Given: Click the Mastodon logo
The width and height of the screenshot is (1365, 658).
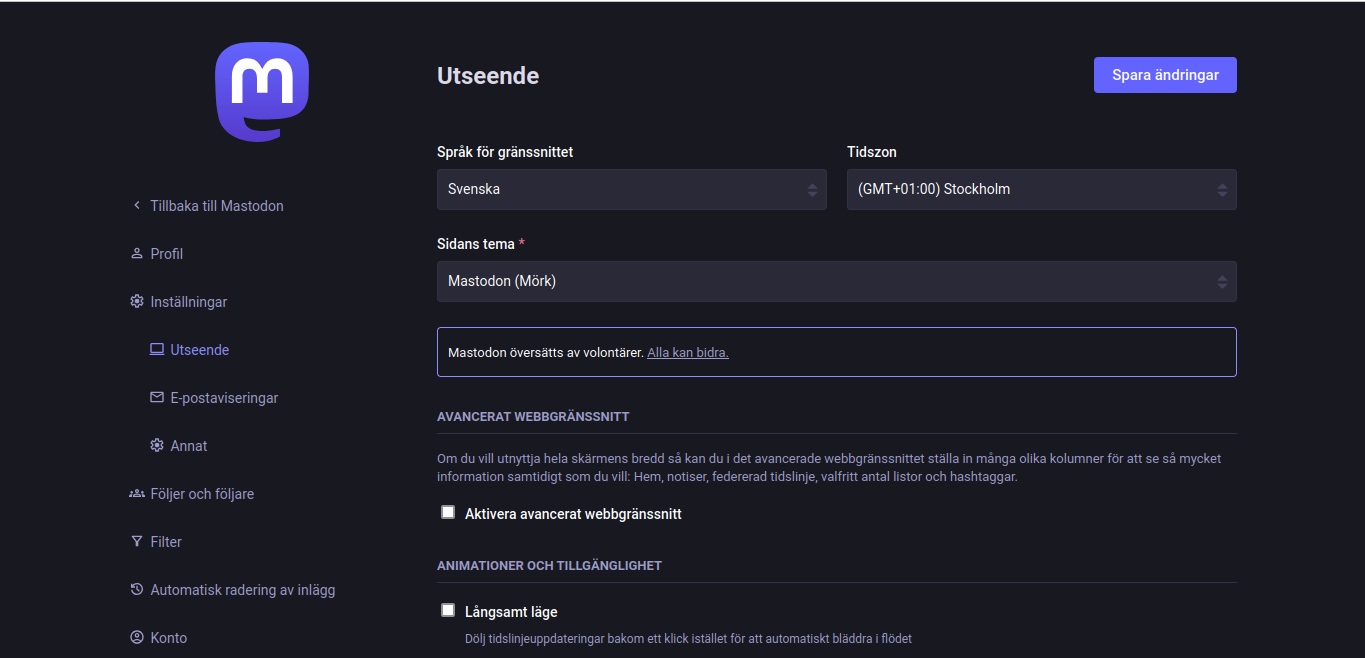Looking at the screenshot, I should click(262, 90).
